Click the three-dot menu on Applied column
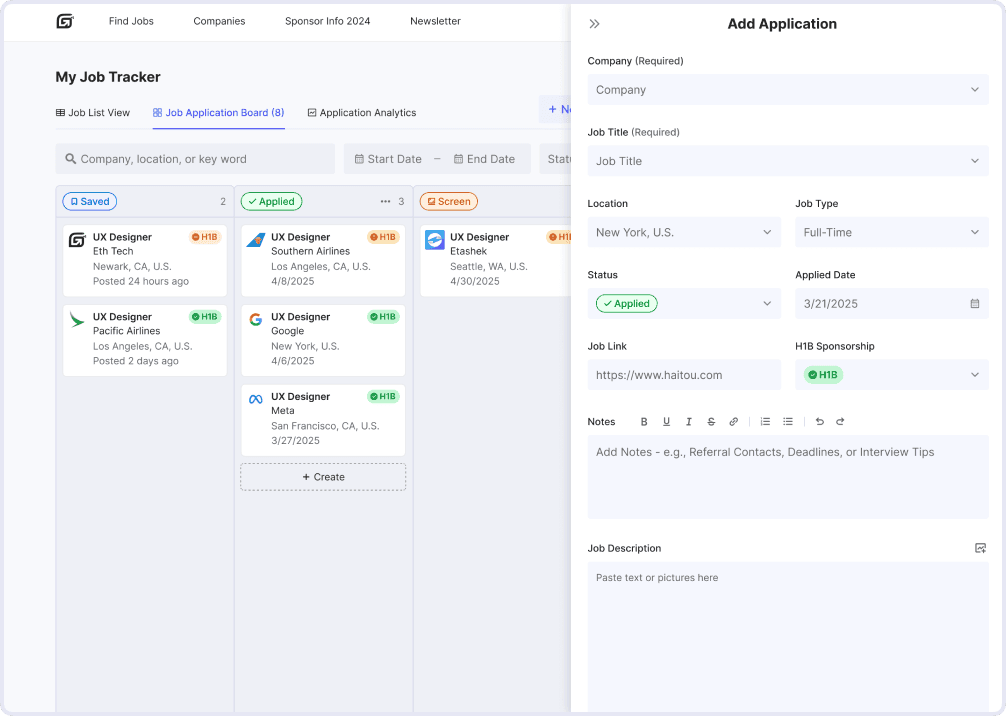 tap(385, 201)
